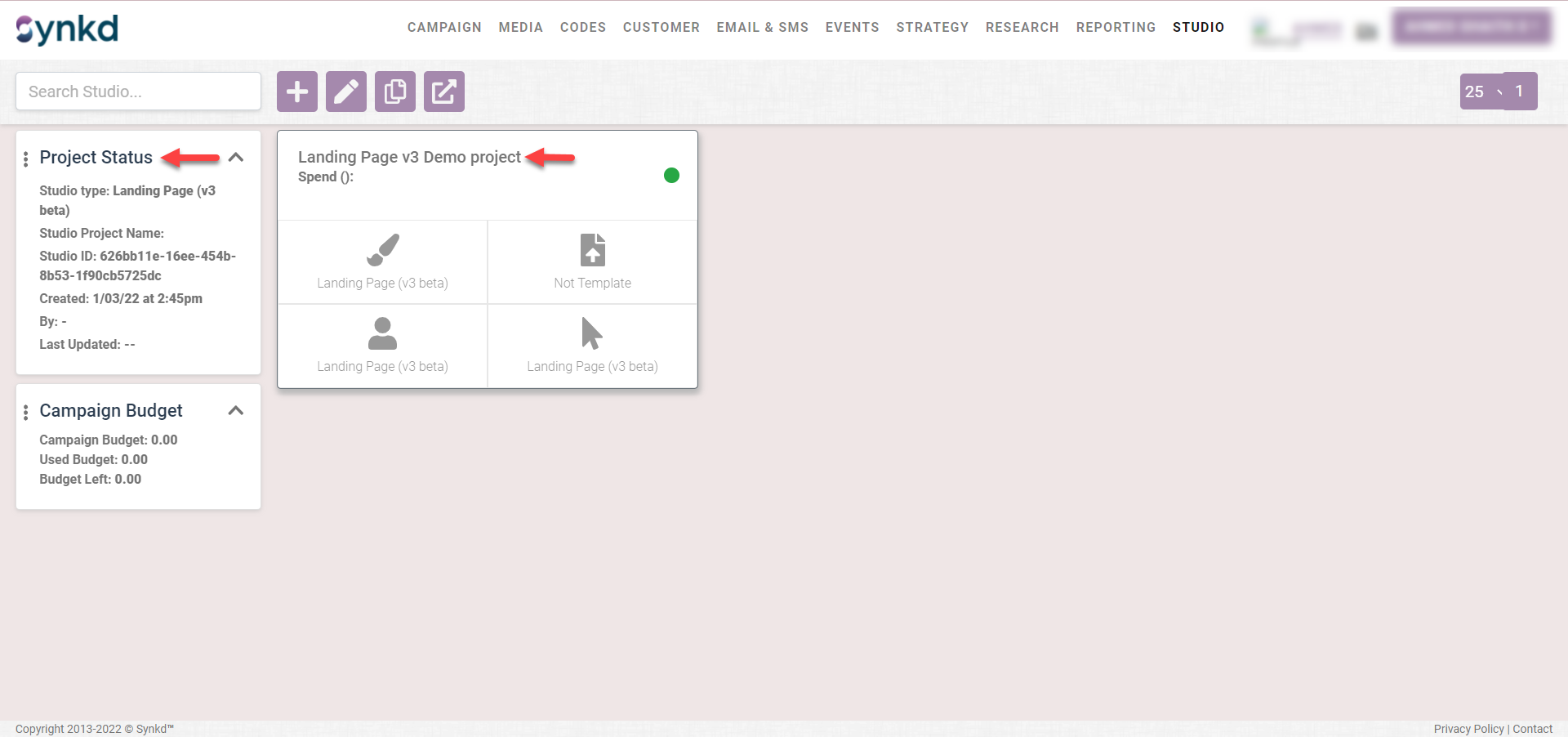Click the Not Template document upload icon
The height and width of the screenshot is (737, 1568).
(592, 250)
